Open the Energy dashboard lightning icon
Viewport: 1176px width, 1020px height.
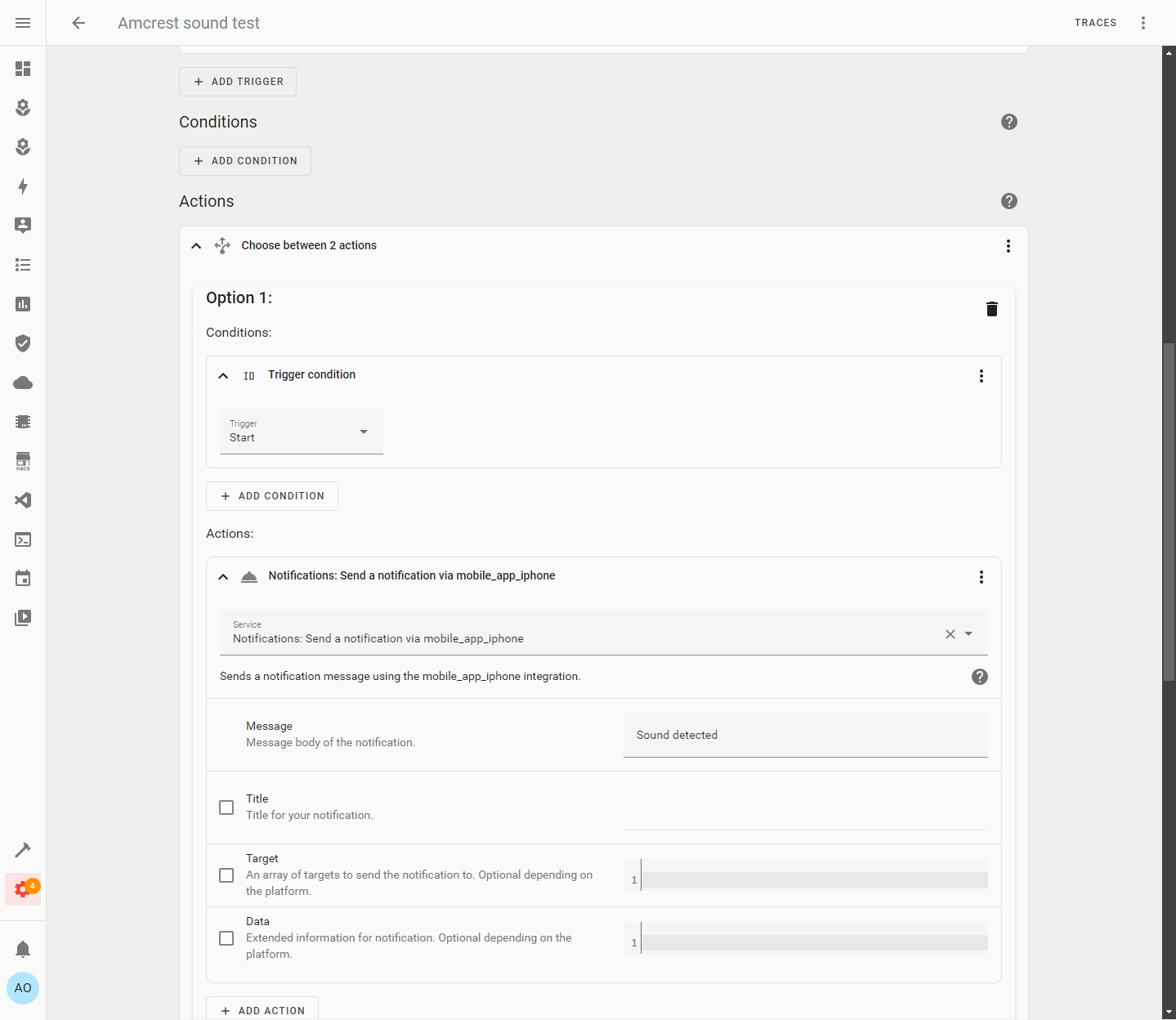tap(22, 186)
